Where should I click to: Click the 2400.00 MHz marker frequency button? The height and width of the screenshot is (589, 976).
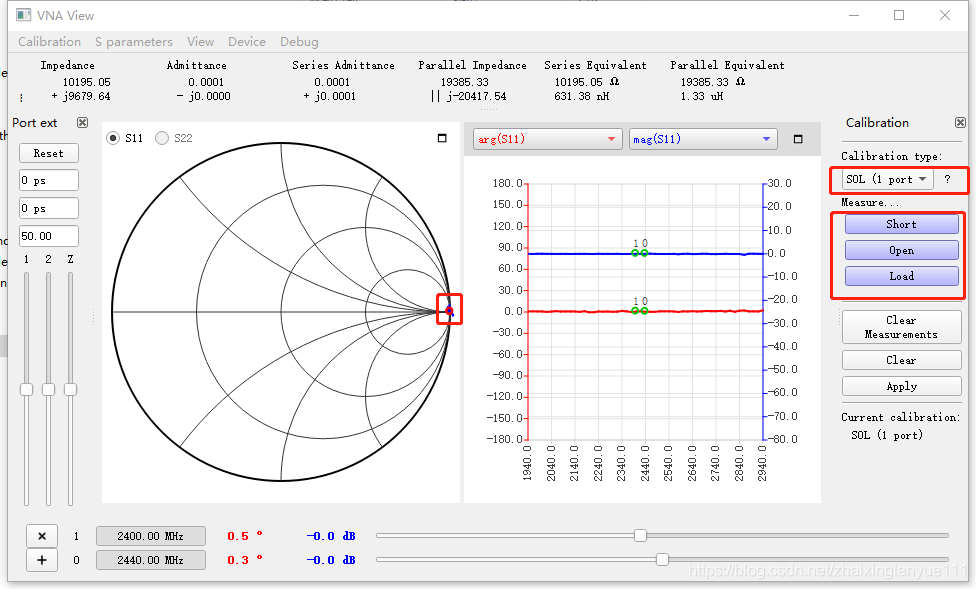151,536
